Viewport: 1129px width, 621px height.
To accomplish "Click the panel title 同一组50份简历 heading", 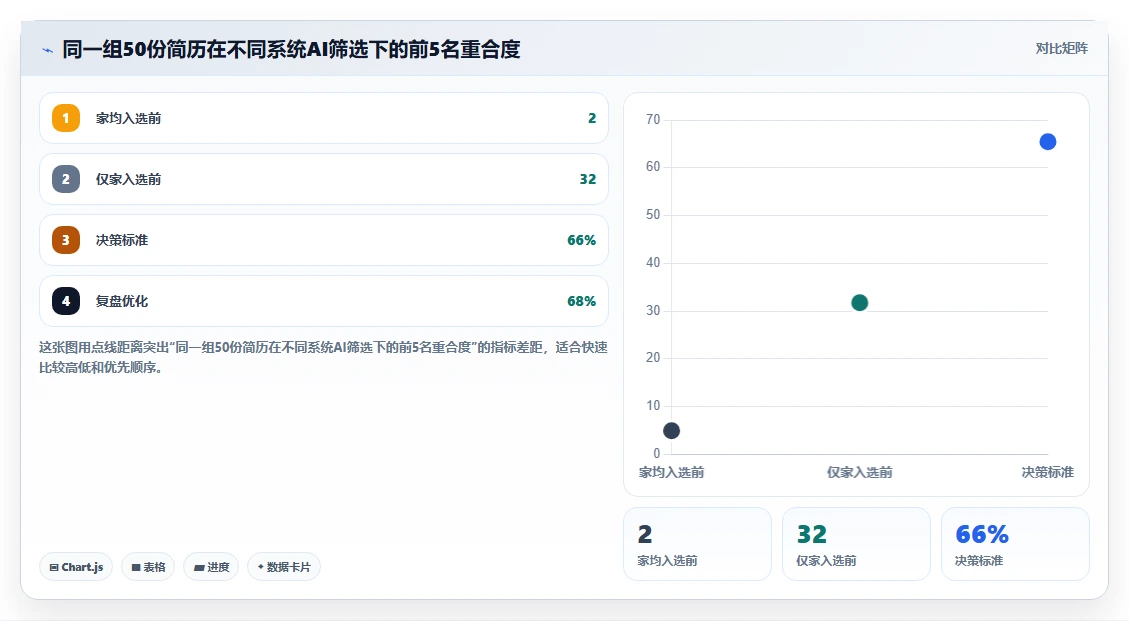I will 291,49.
